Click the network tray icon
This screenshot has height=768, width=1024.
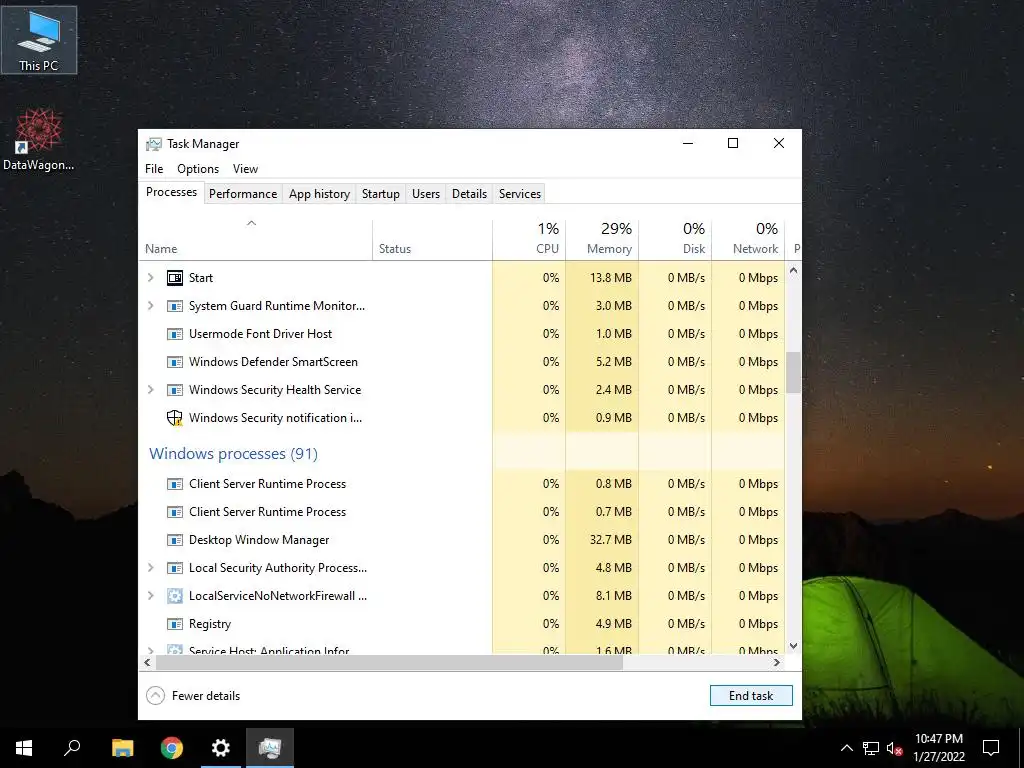click(x=871, y=748)
